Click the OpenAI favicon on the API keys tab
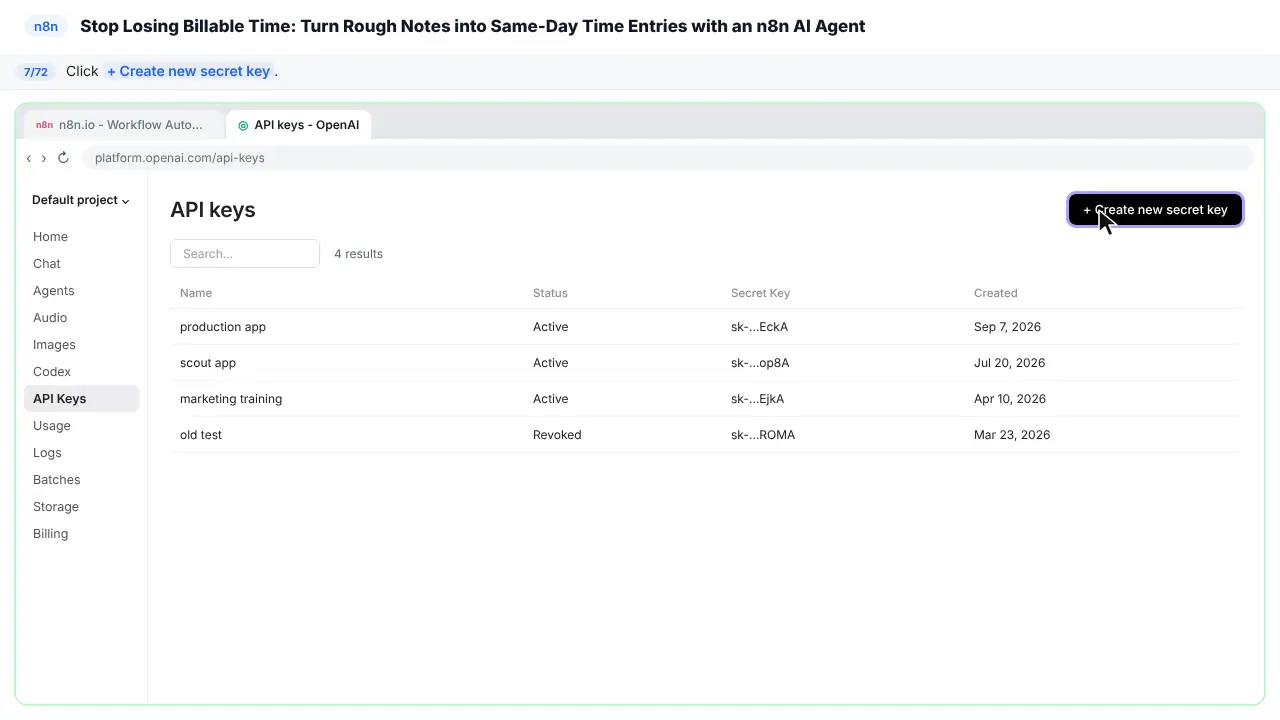Image resolution: width=1280 pixels, height=720 pixels. pos(243,125)
